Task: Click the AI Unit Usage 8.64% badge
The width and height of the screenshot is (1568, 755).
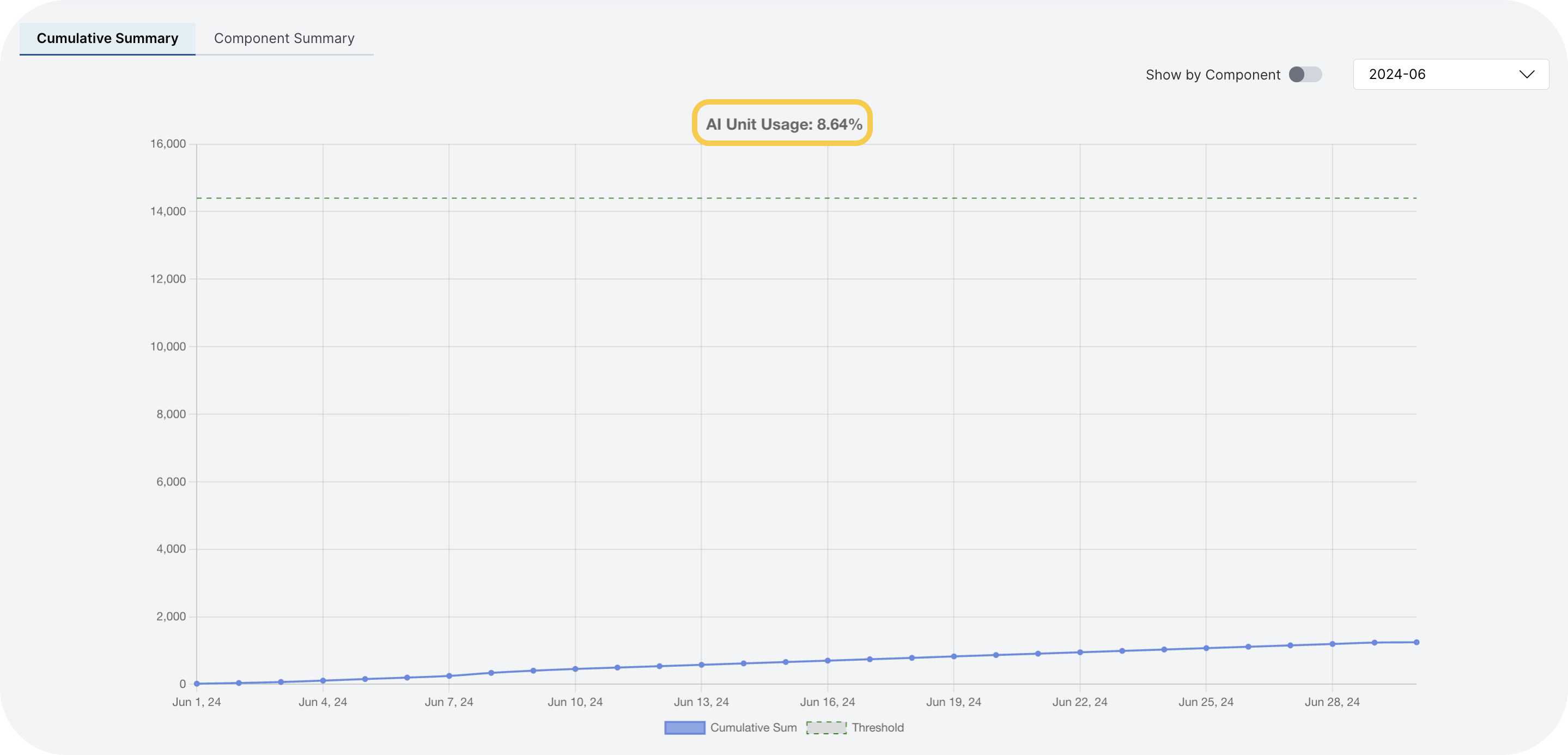Action: click(782, 124)
